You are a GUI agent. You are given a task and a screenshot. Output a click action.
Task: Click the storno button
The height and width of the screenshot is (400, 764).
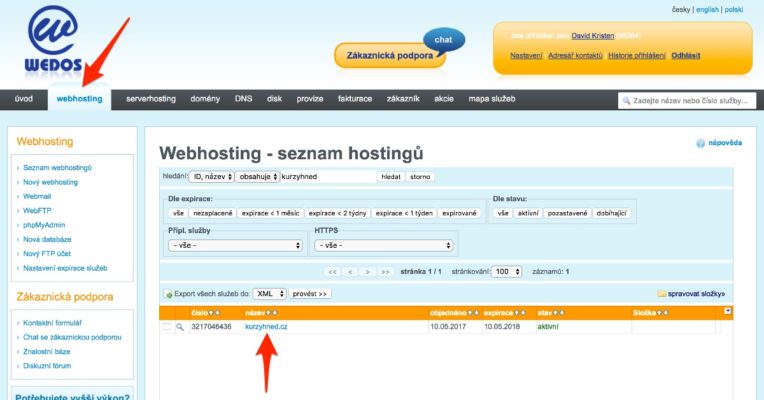[x=420, y=177]
